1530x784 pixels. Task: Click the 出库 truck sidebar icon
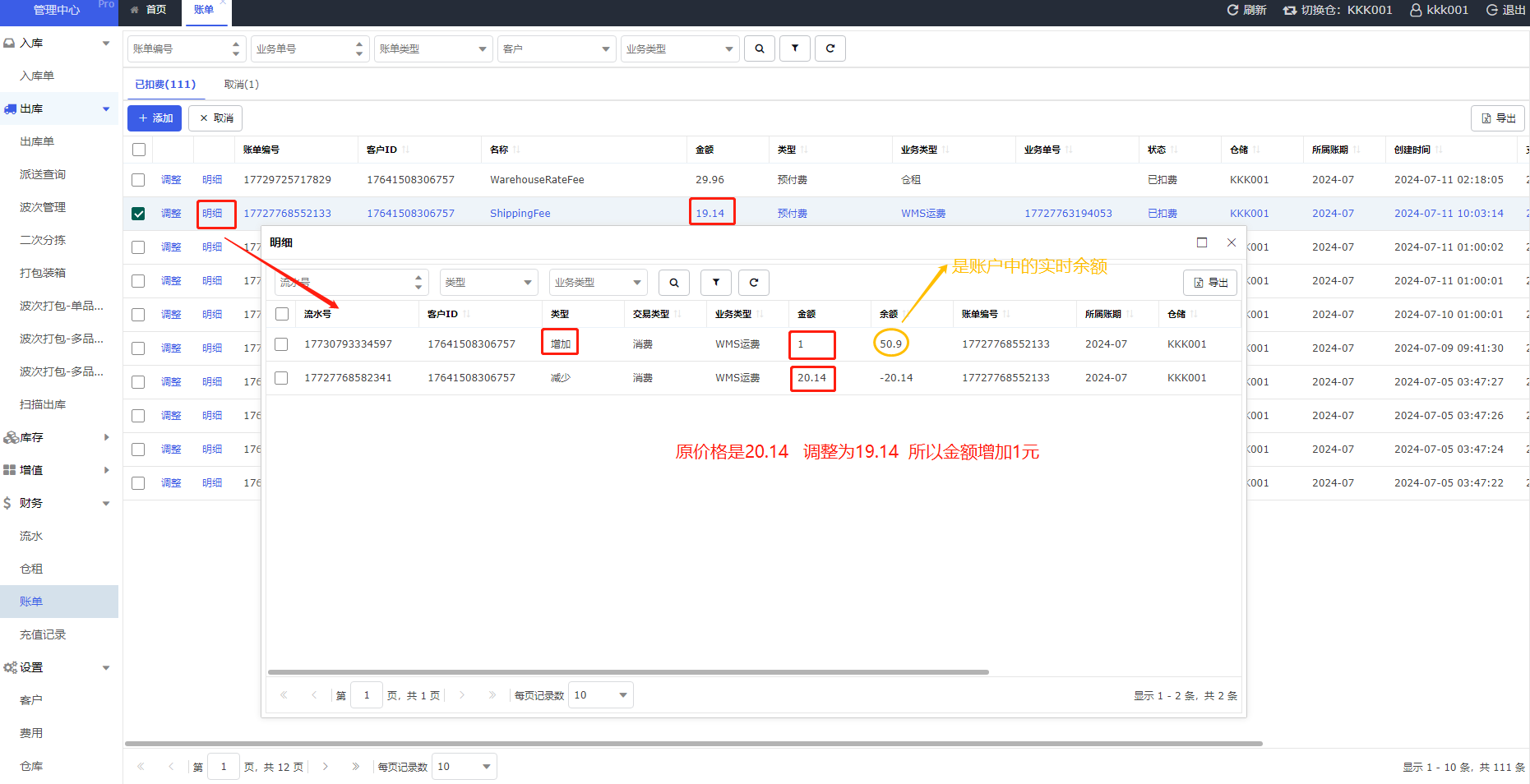pyautogui.click(x=10, y=108)
